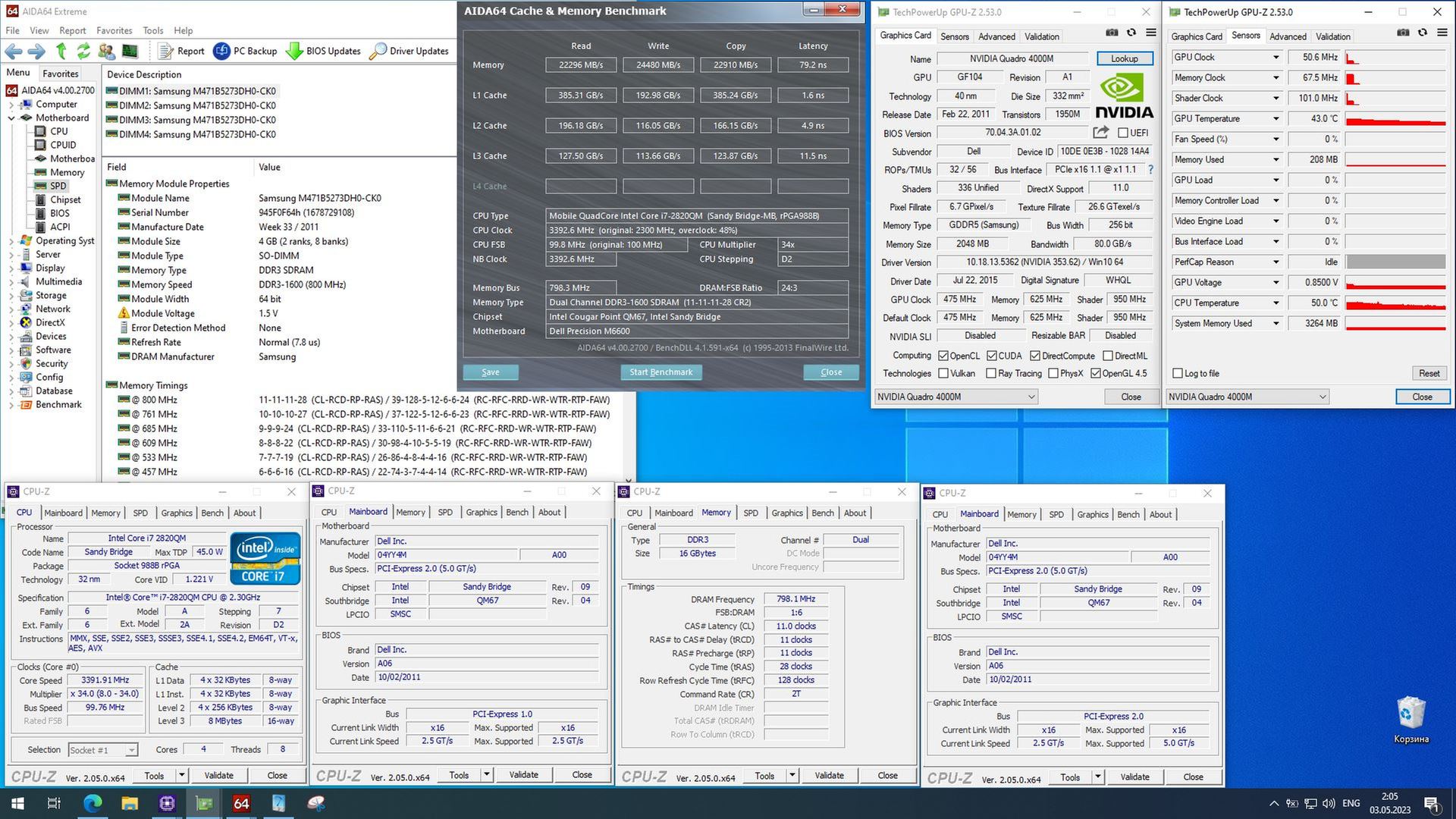Open the AIDA64 File menu
Viewport: 1456px width, 819px height.
pyautogui.click(x=13, y=30)
